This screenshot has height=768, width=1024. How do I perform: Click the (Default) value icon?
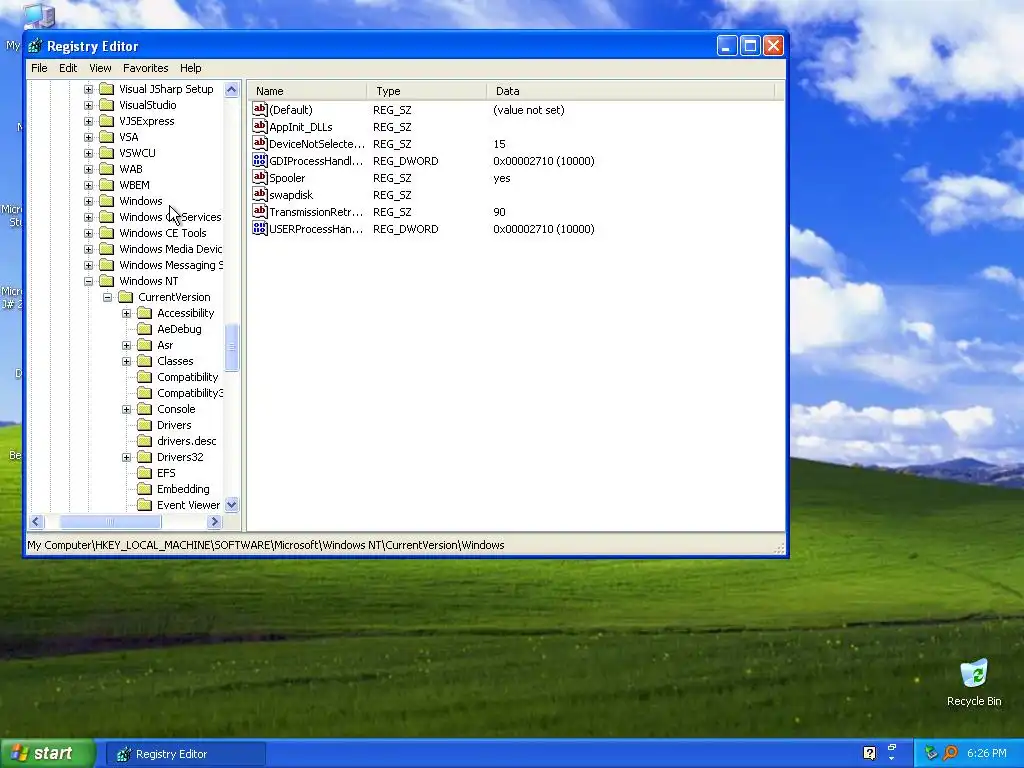[259, 109]
